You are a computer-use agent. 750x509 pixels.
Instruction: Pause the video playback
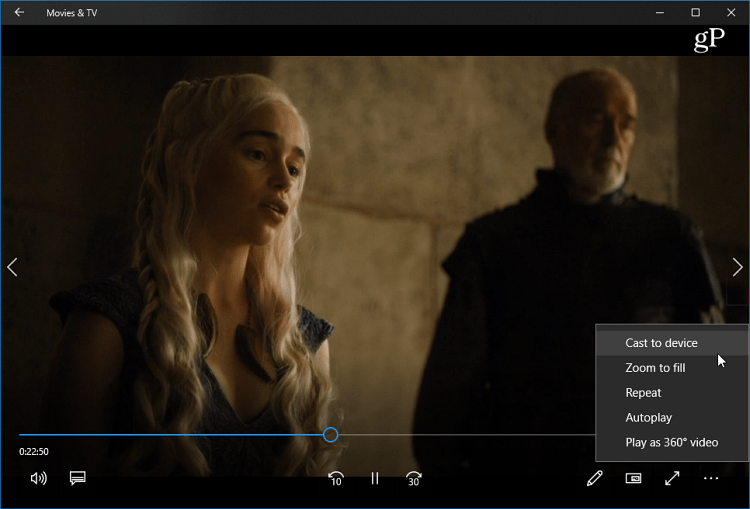pyautogui.click(x=375, y=478)
